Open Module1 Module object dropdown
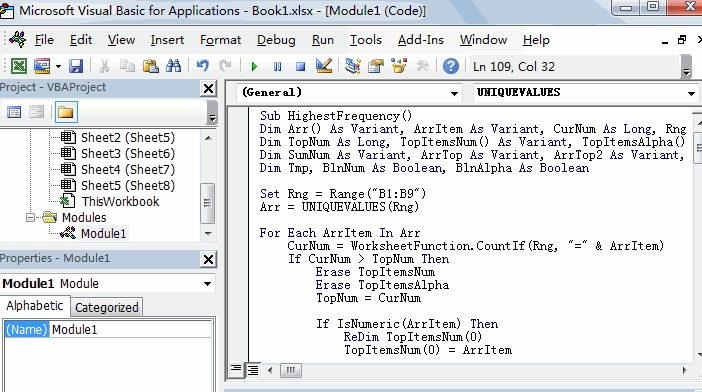 coord(207,284)
